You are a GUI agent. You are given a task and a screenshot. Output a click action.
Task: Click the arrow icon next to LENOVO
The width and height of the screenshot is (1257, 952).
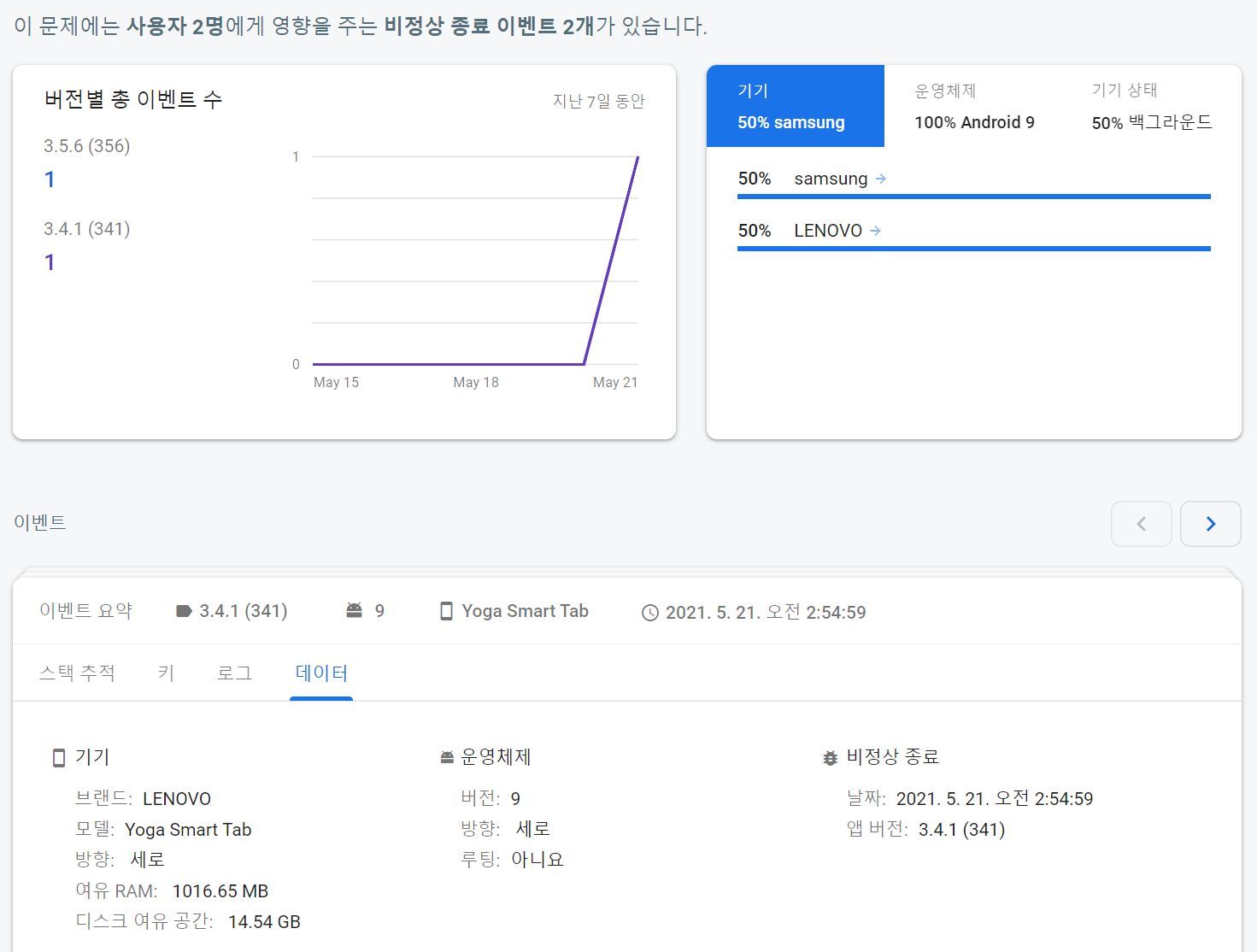(875, 231)
